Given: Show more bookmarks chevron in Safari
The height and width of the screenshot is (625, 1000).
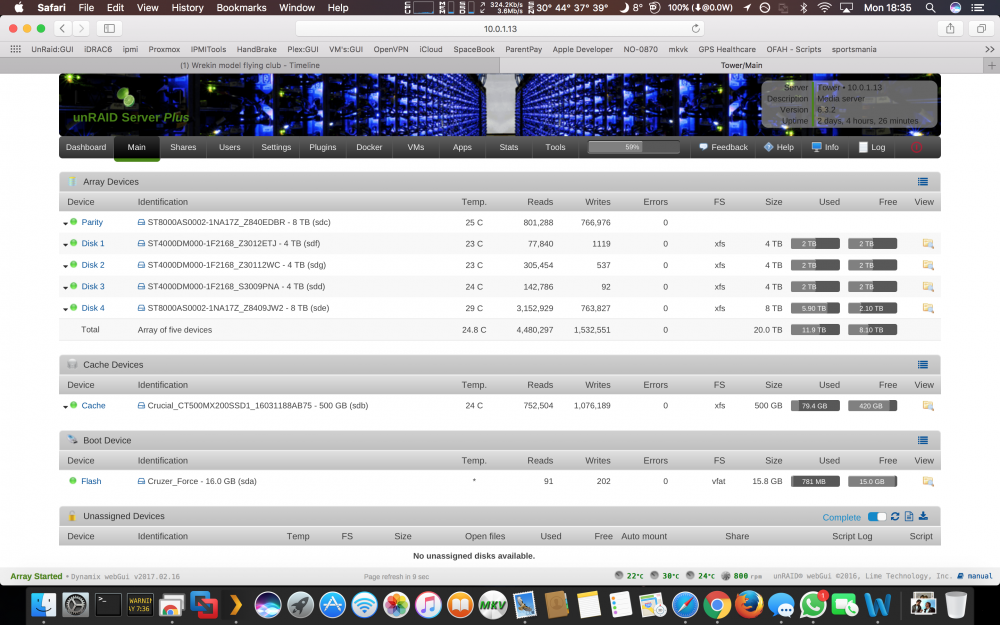Looking at the screenshot, I should [x=989, y=49].
